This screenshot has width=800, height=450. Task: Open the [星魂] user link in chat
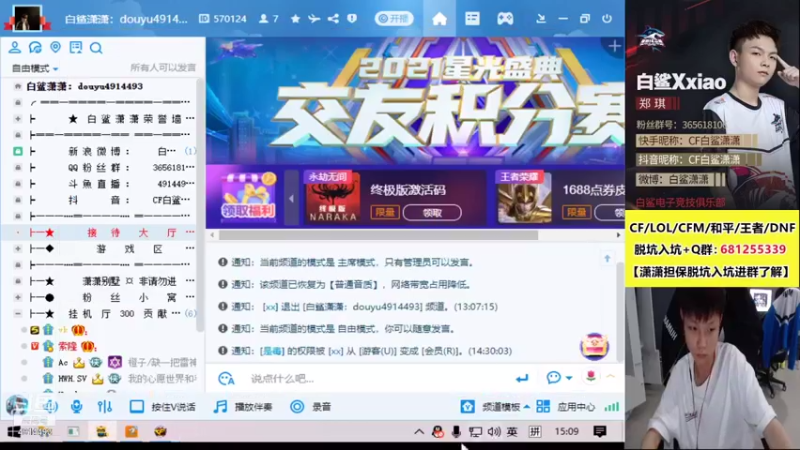[x=272, y=351]
